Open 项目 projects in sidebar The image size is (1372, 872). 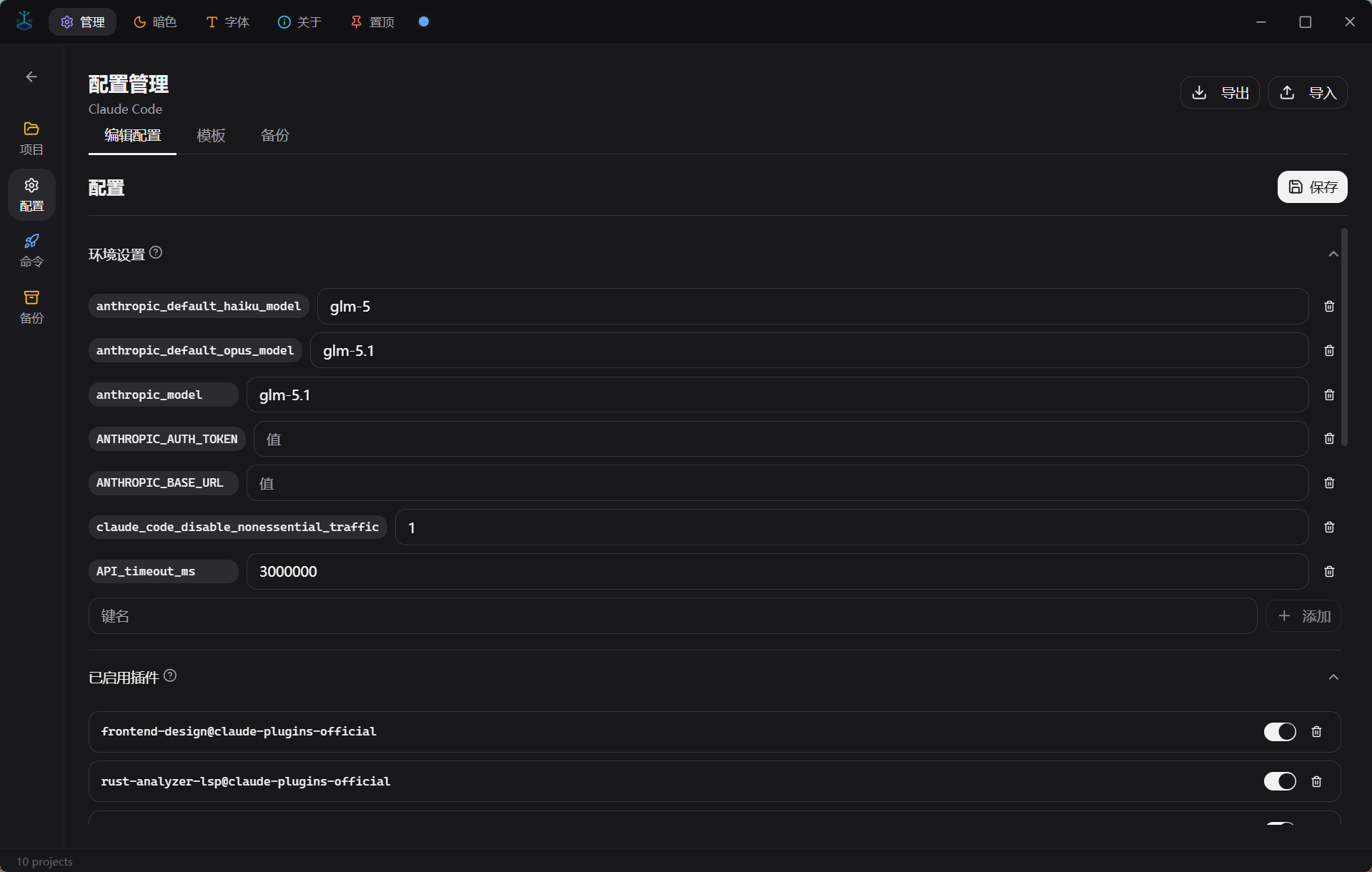pos(31,138)
